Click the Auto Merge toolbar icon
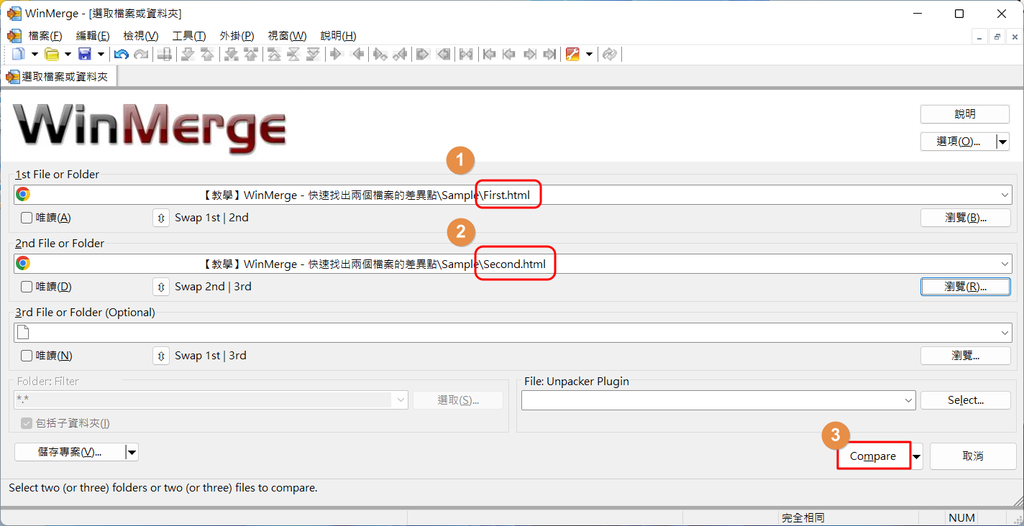Image resolution: width=1024 pixels, height=526 pixels. [x=466, y=54]
